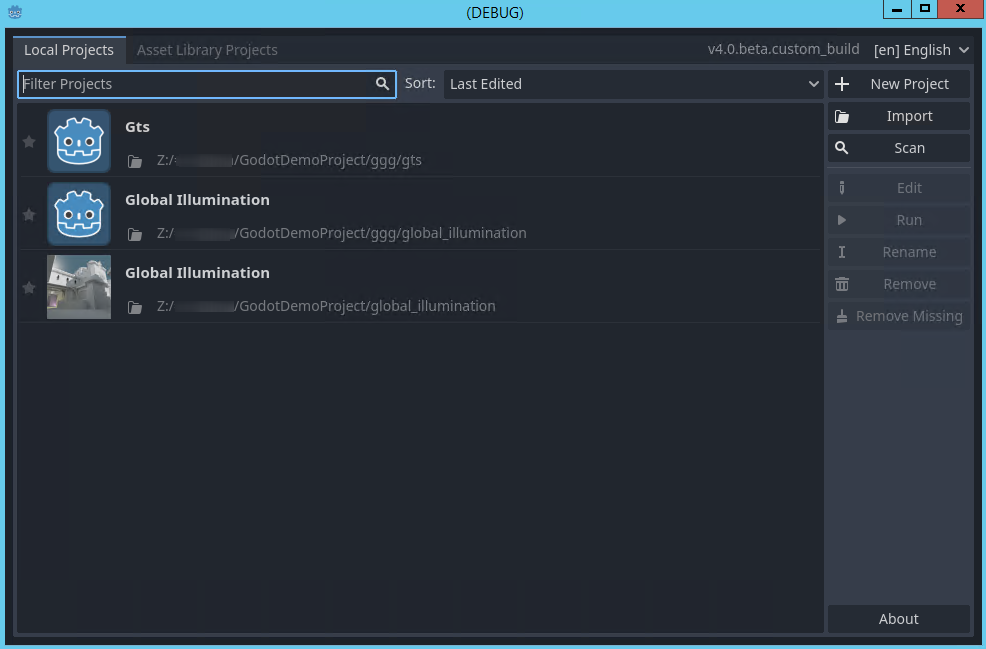The height and width of the screenshot is (649, 986).
Task: Click the Import button label
Action: 909,116
